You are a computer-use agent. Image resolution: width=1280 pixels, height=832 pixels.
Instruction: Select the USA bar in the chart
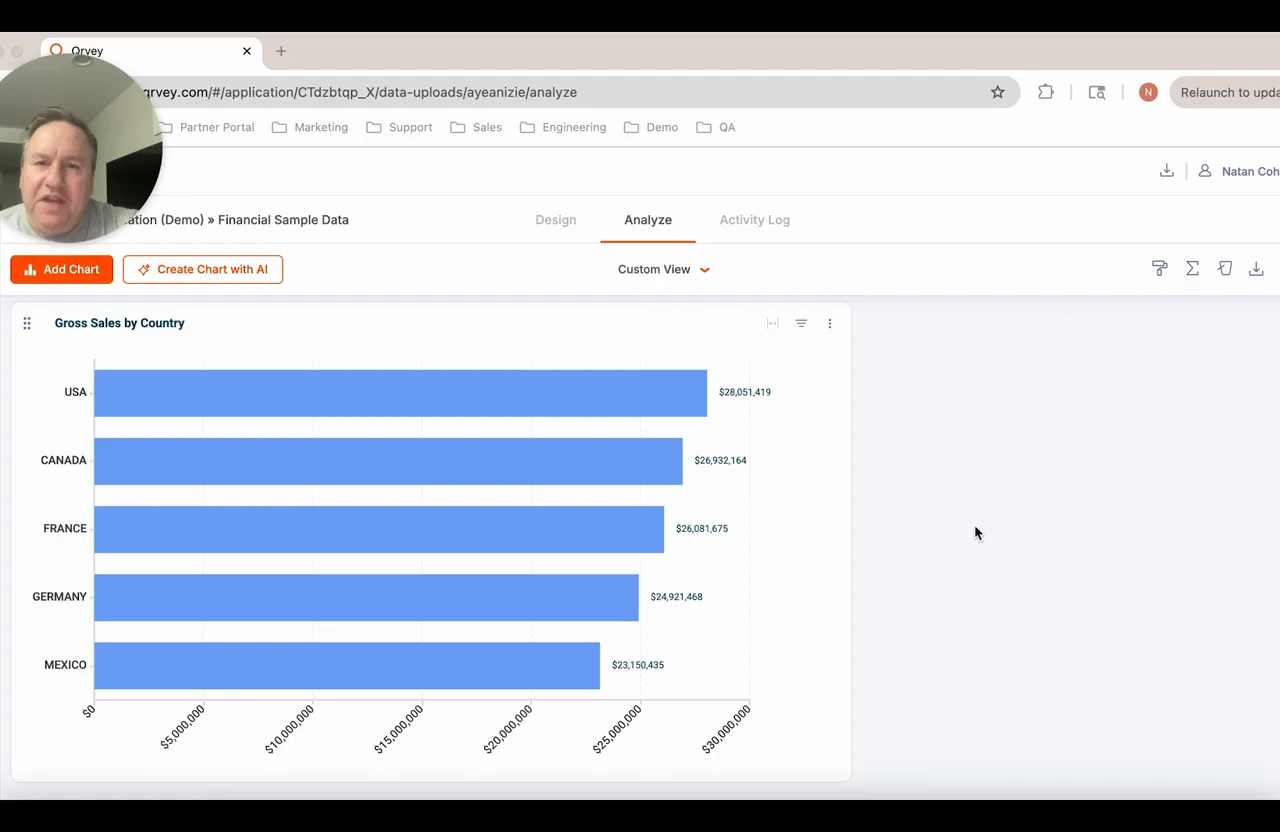click(400, 392)
